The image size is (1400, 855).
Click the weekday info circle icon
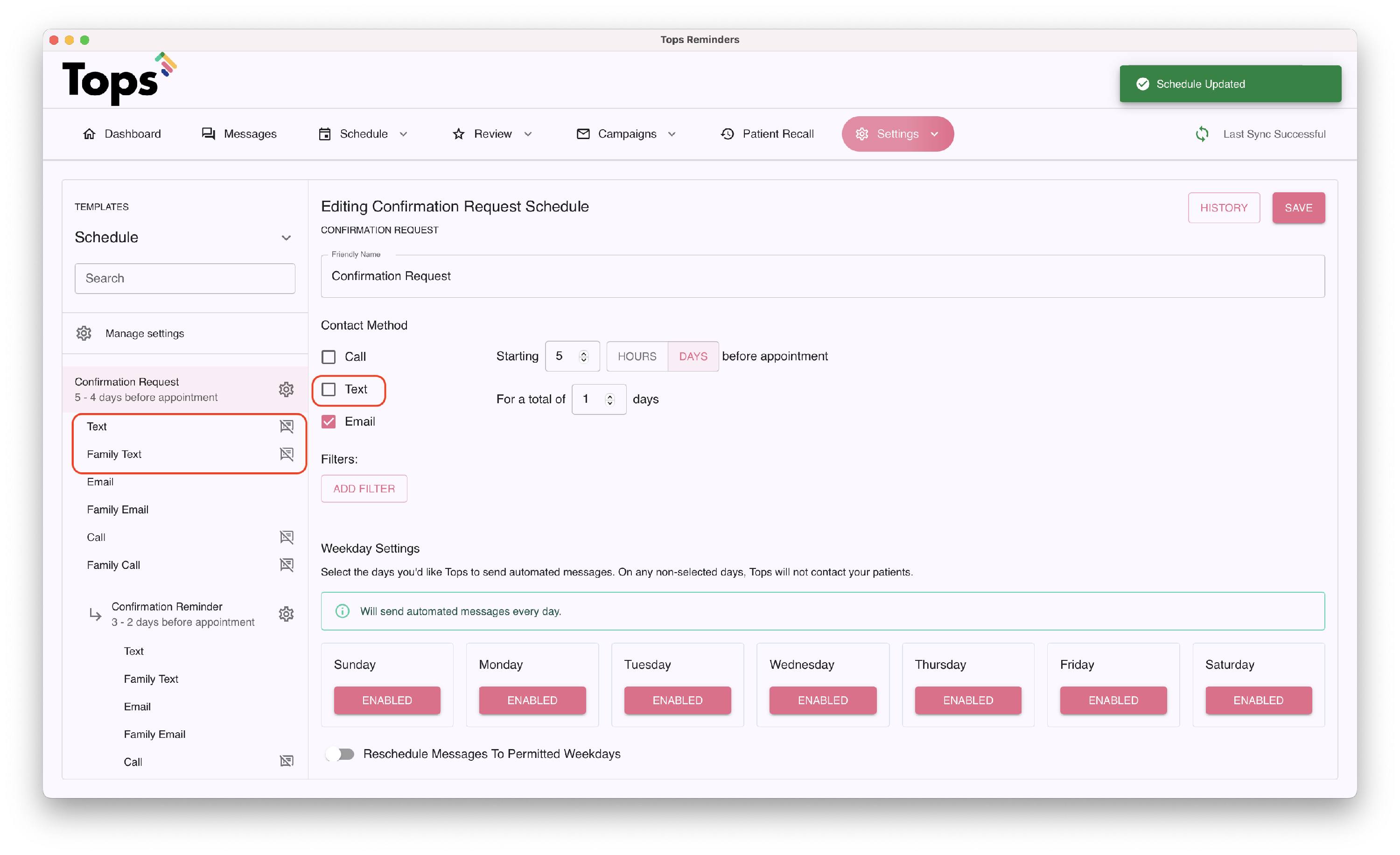coord(342,611)
